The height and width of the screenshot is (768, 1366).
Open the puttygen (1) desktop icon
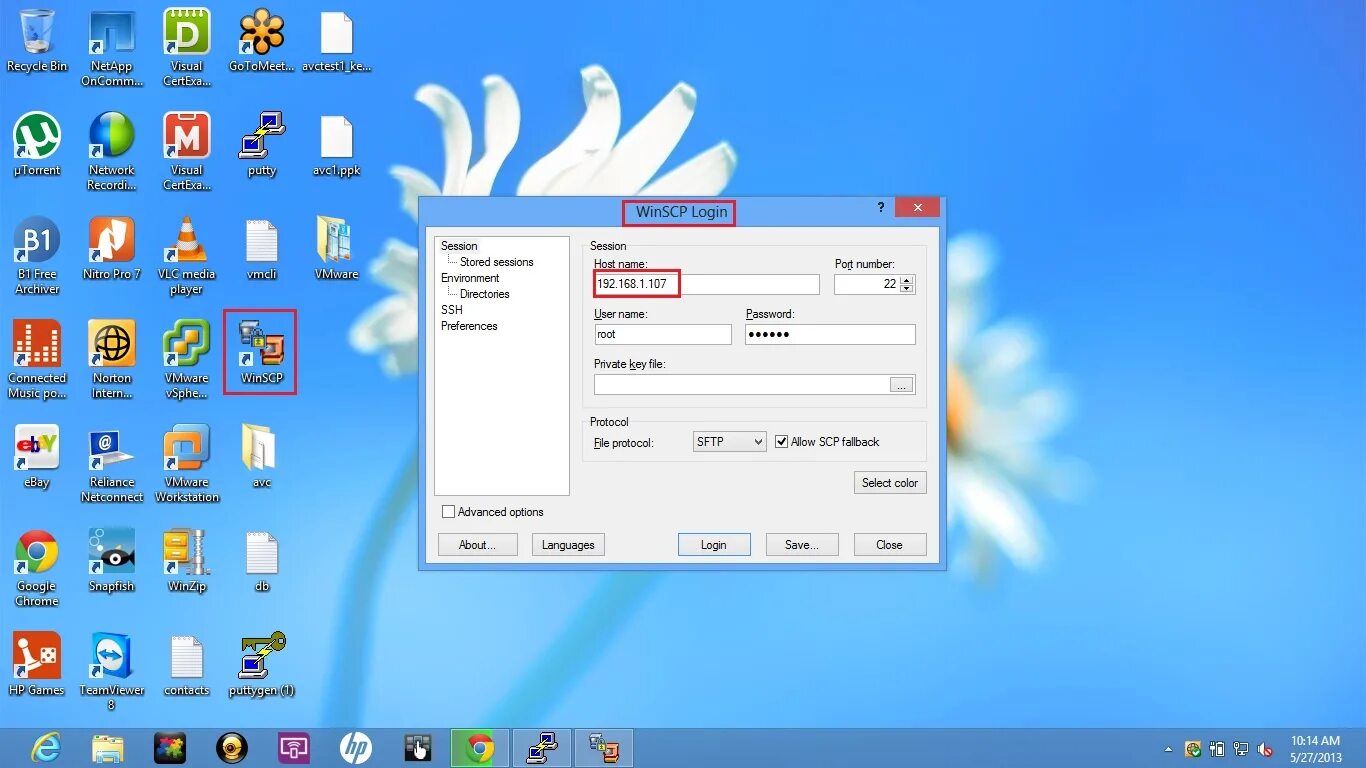point(262,665)
